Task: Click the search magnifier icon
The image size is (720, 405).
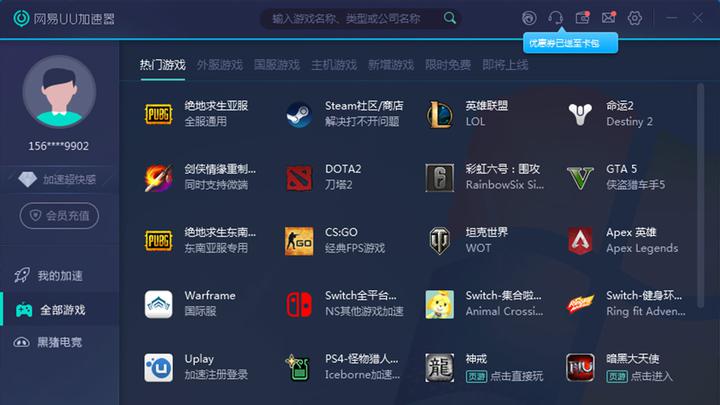Action: (x=450, y=18)
